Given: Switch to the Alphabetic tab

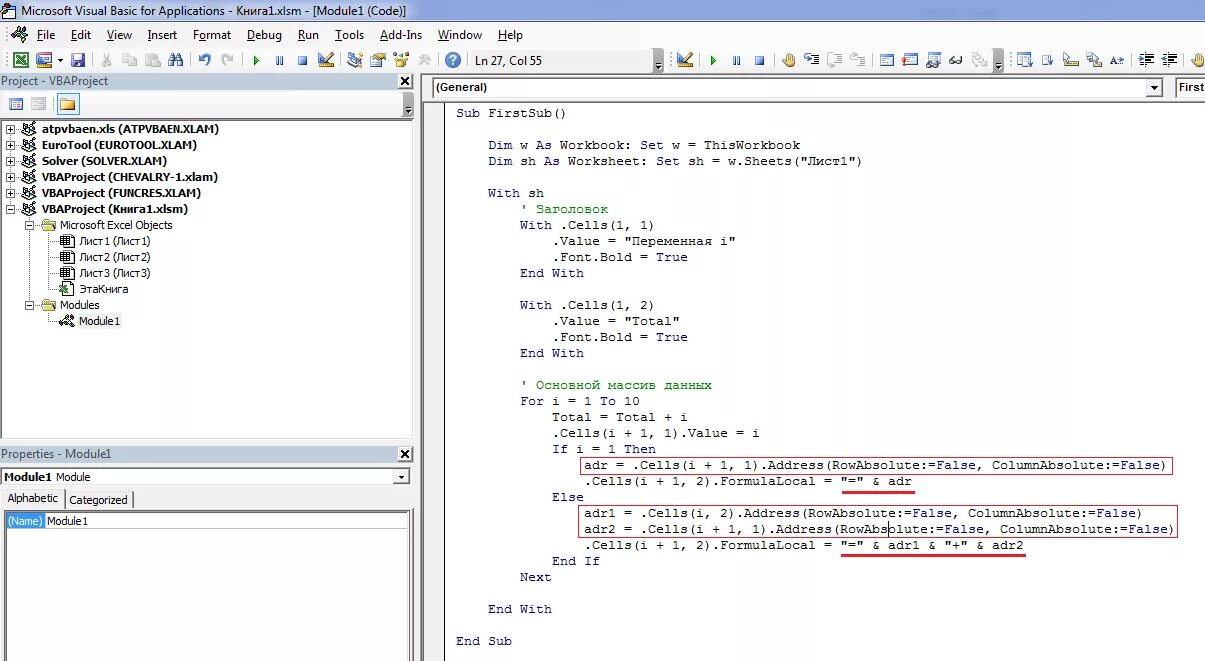Looking at the screenshot, I should tap(33, 498).
